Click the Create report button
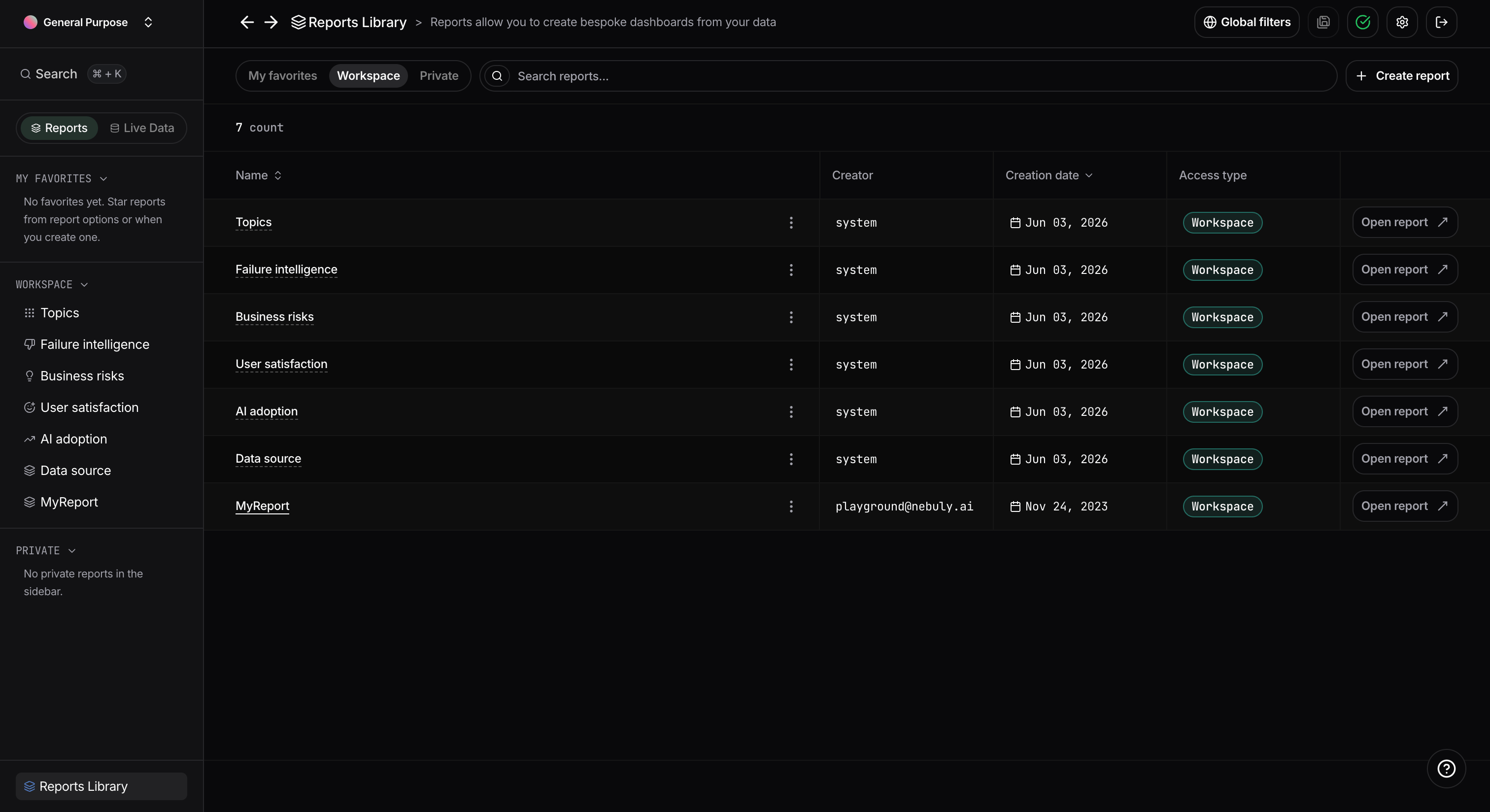Screen dimensions: 1490x812 pos(1401,76)
